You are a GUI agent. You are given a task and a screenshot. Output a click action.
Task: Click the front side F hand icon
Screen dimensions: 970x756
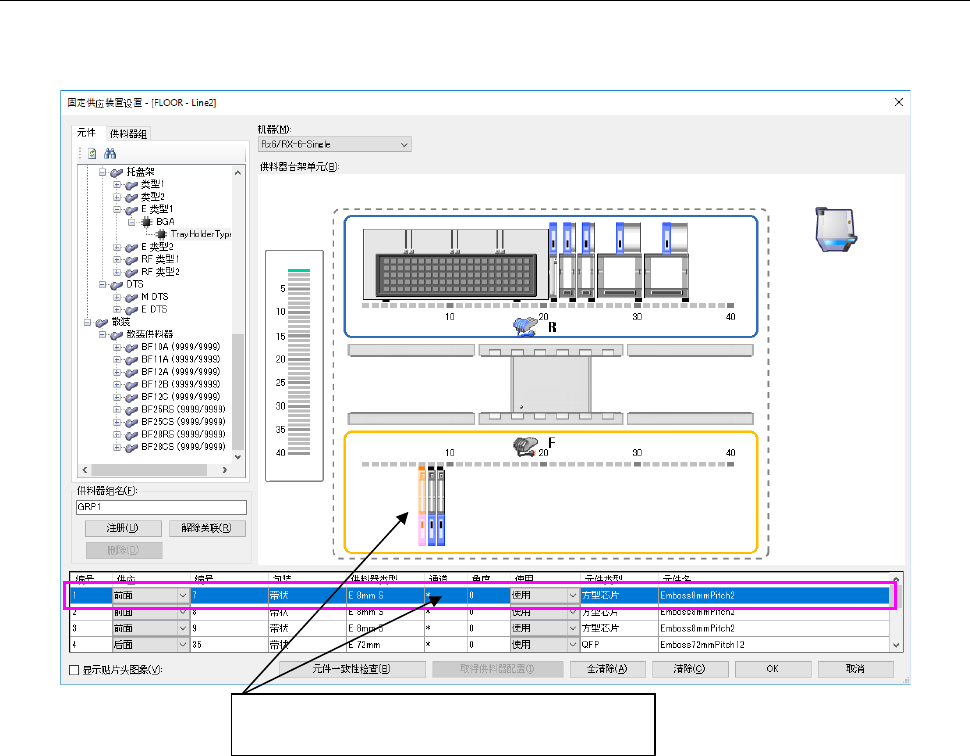[x=525, y=448]
